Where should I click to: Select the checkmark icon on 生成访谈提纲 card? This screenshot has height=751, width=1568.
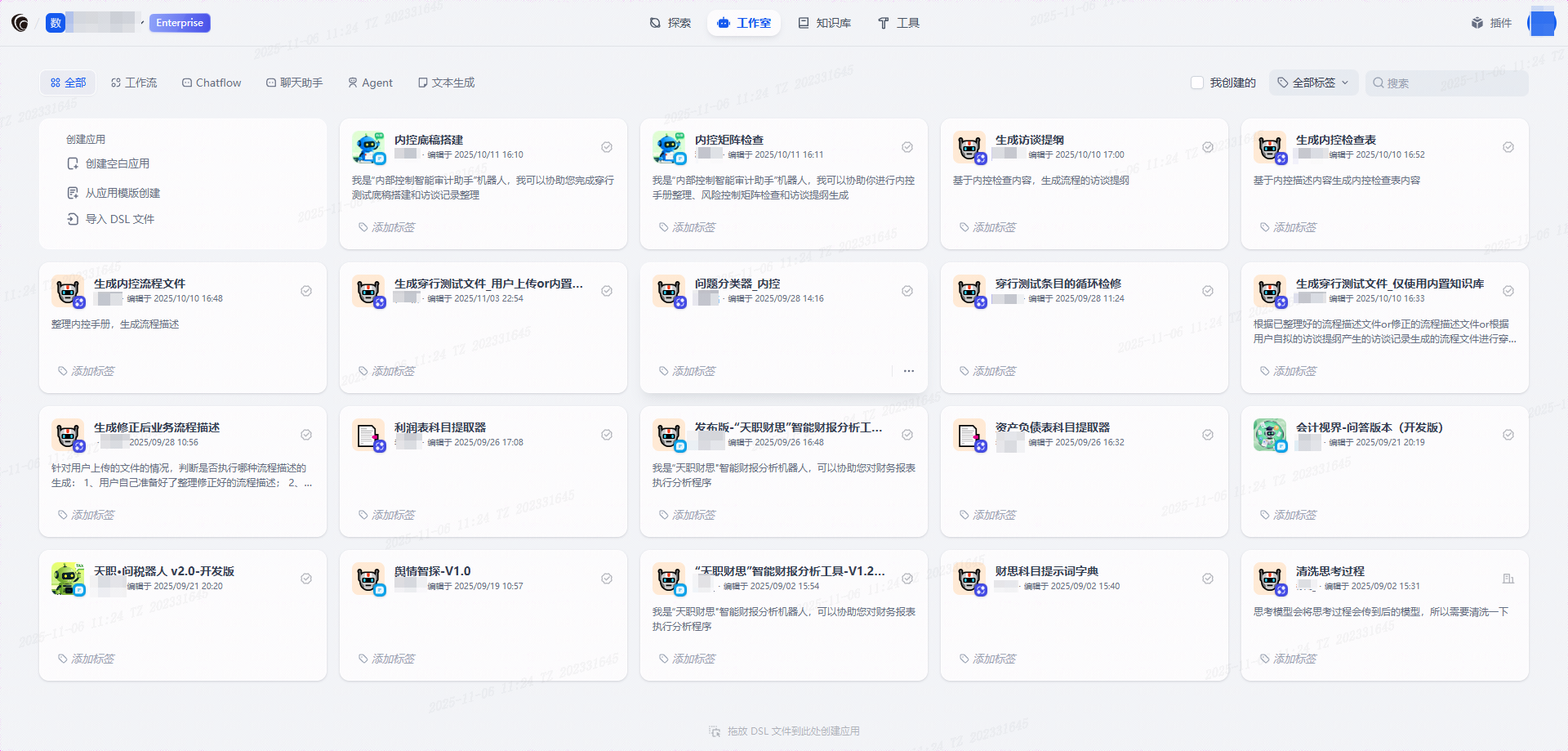pyautogui.click(x=1208, y=147)
